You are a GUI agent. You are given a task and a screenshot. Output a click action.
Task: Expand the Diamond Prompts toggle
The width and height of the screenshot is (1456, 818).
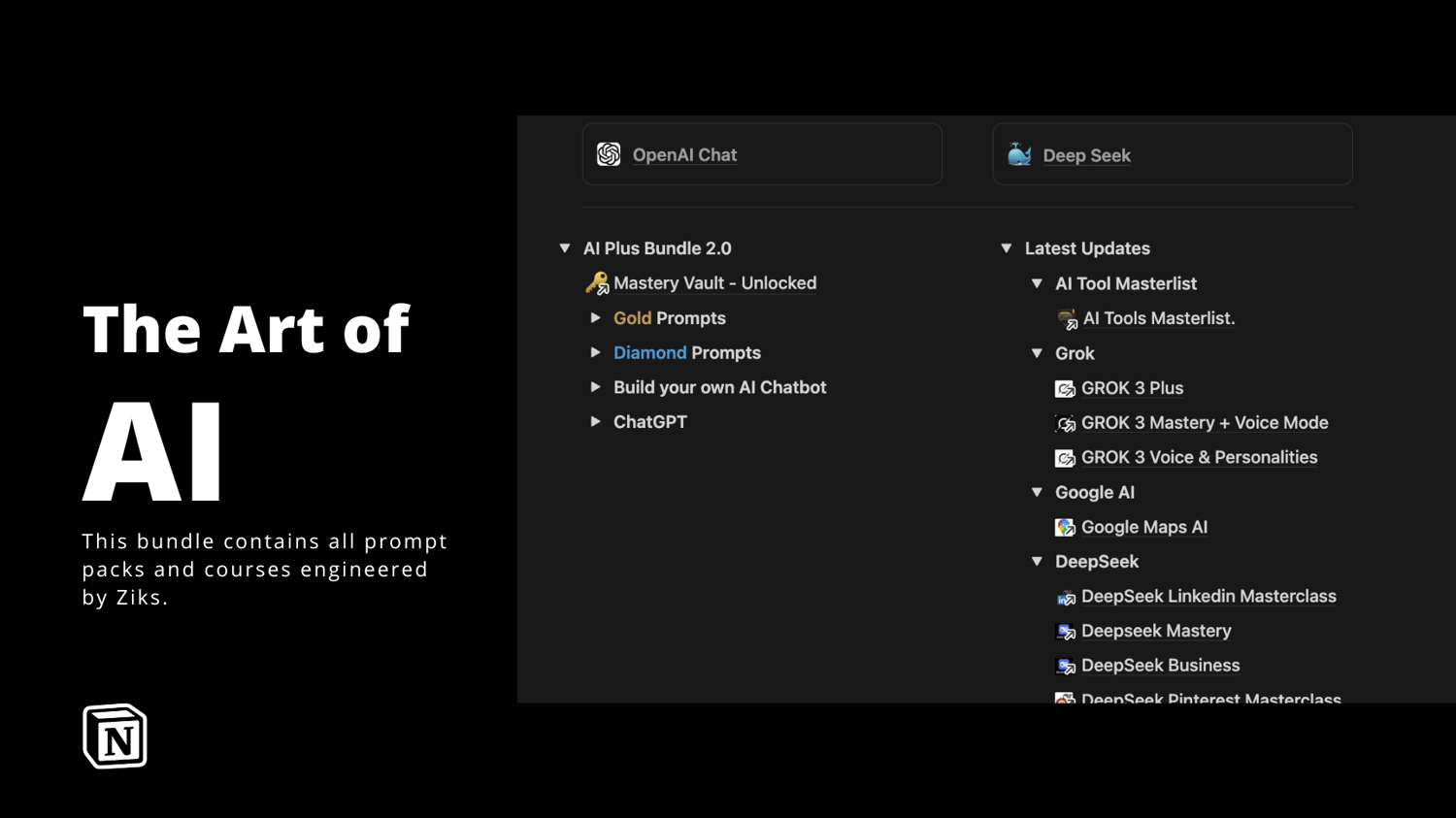(x=595, y=353)
